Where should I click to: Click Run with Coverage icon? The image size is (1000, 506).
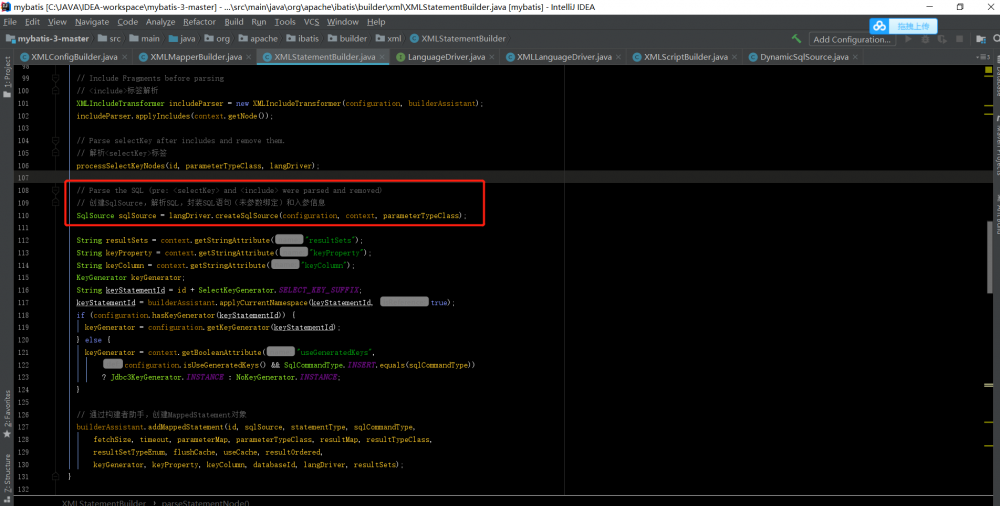coord(942,39)
